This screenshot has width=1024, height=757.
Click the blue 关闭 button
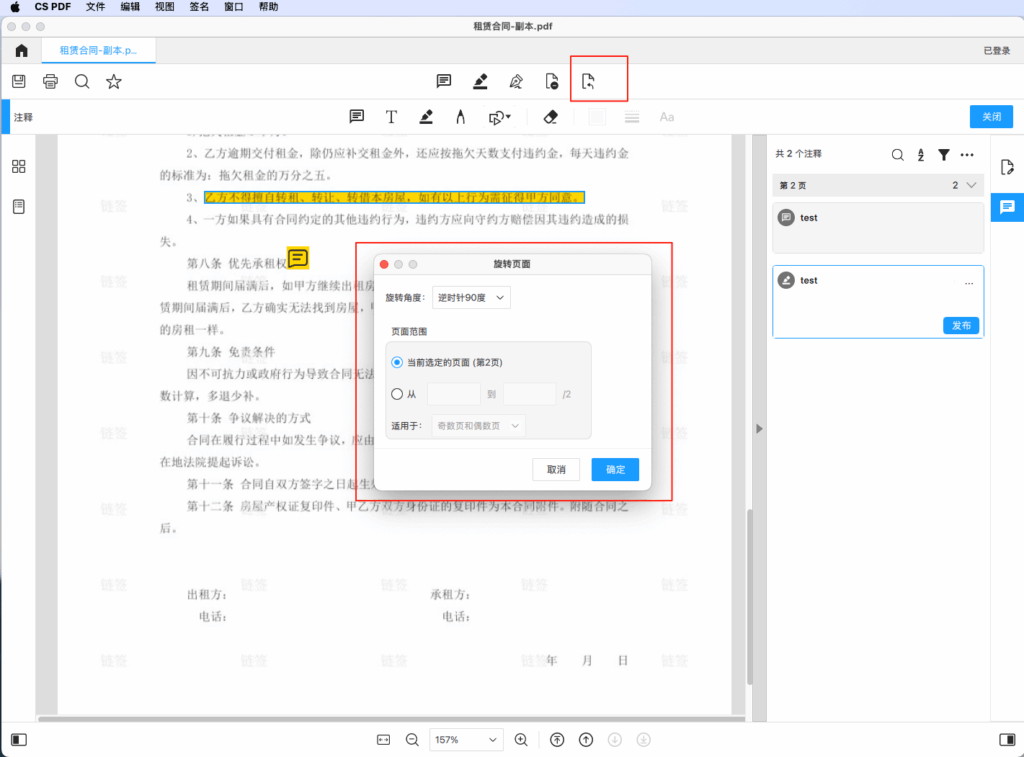pos(991,116)
